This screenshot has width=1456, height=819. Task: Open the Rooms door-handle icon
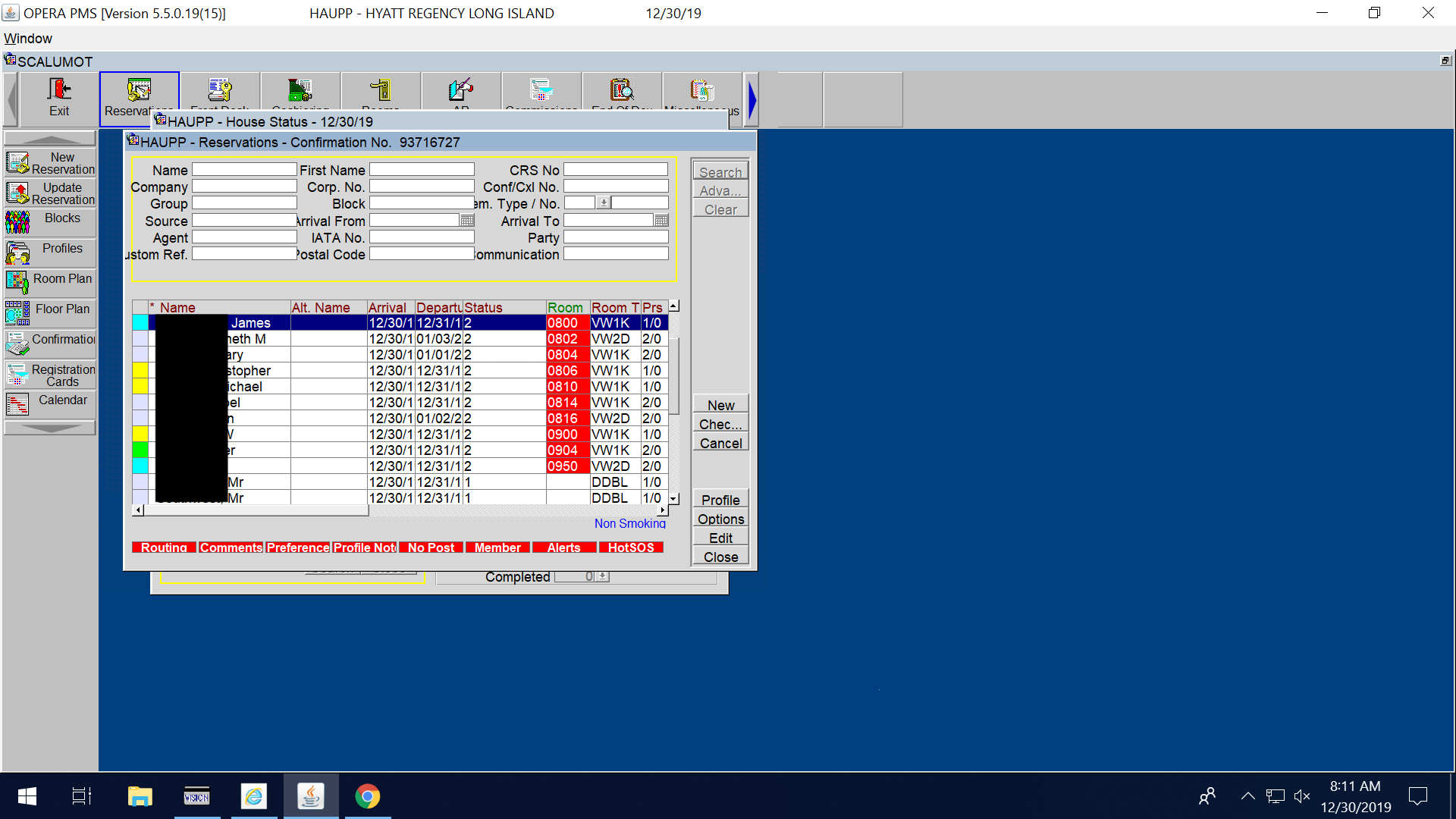[x=381, y=90]
